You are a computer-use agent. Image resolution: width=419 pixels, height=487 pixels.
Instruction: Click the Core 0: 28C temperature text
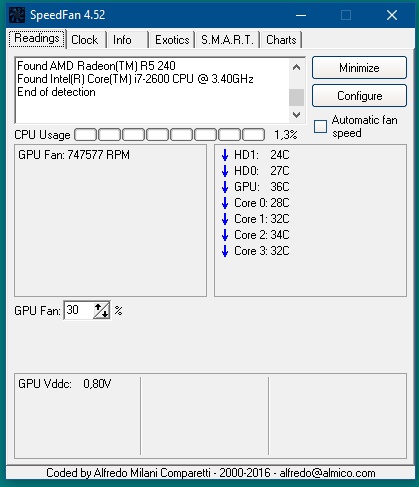[262, 203]
